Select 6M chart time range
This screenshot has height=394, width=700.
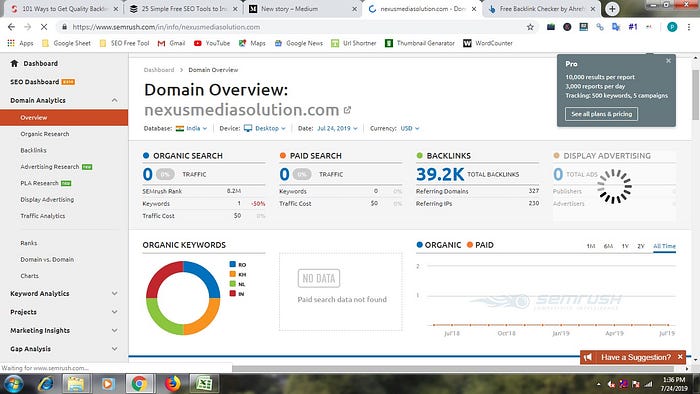[608, 246]
